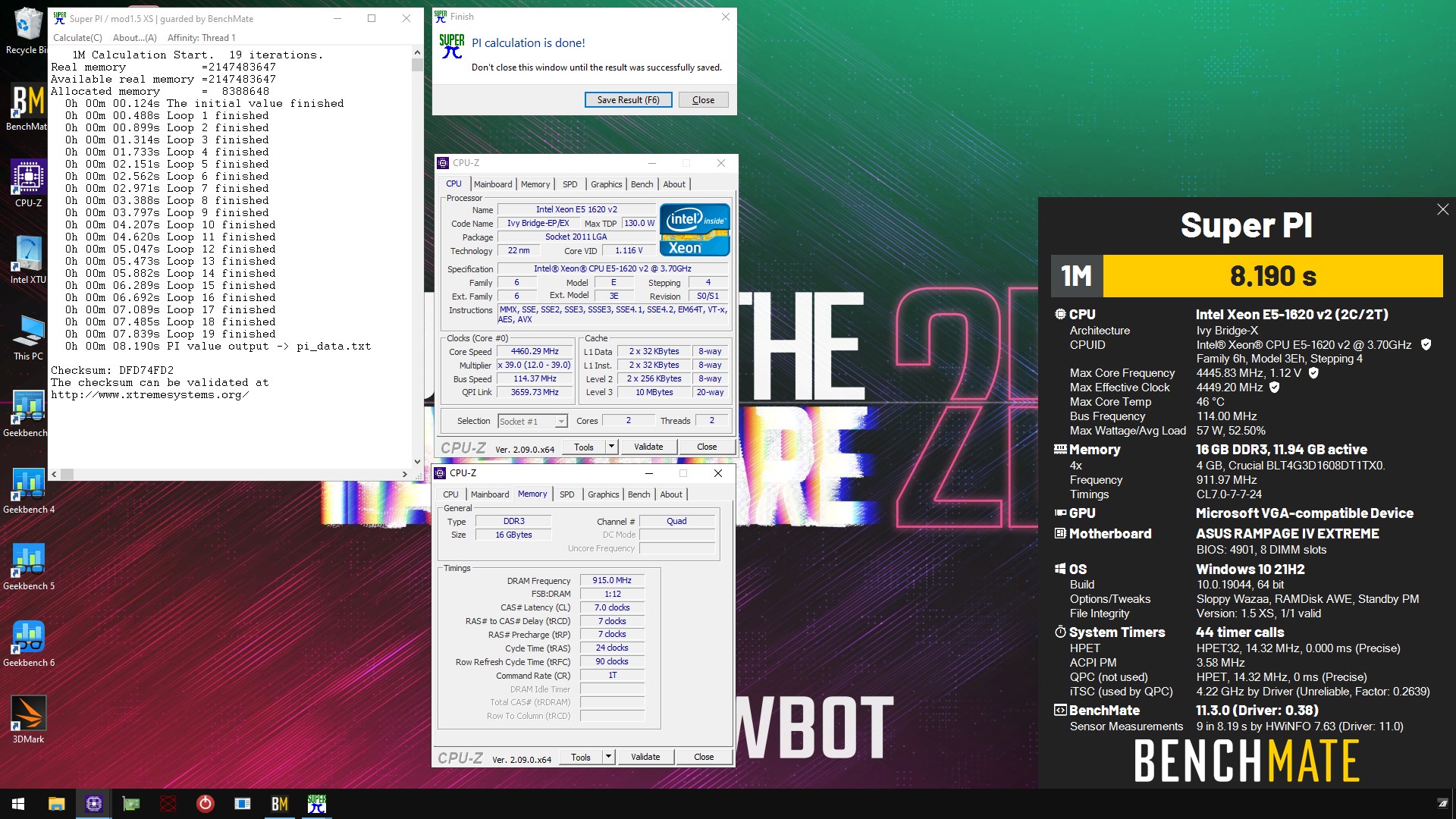Click Close button in lower CPU-Z window
Image resolution: width=1456 pixels, height=819 pixels.
click(704, 757)
